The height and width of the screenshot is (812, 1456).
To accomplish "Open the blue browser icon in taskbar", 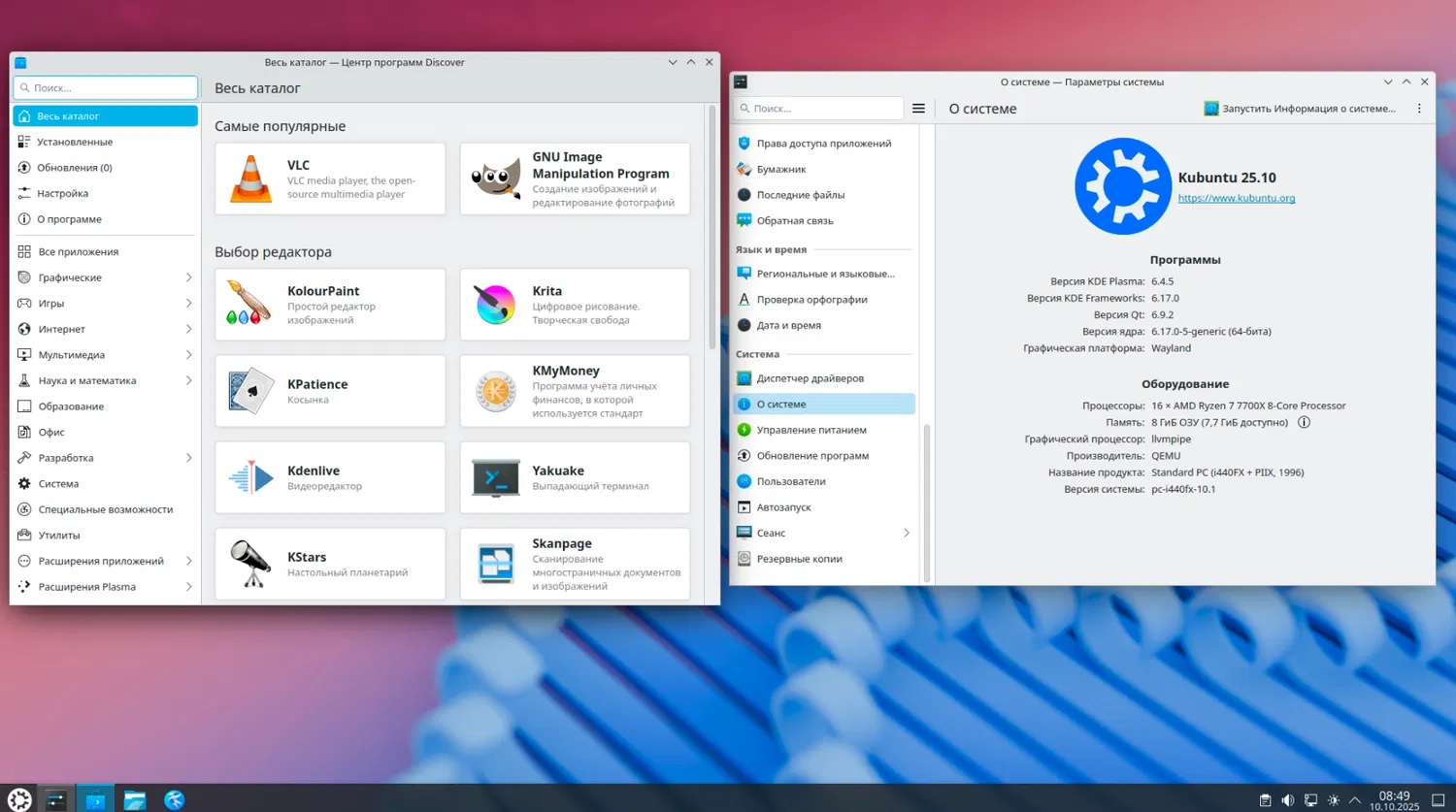I will pyautogui.click(x=174, y=799).
